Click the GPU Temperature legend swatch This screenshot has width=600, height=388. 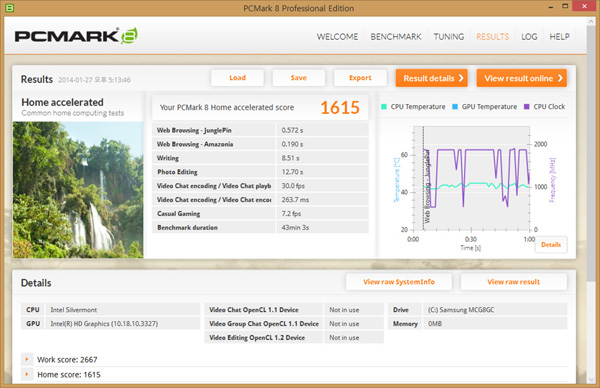click(x=455, y=107)
